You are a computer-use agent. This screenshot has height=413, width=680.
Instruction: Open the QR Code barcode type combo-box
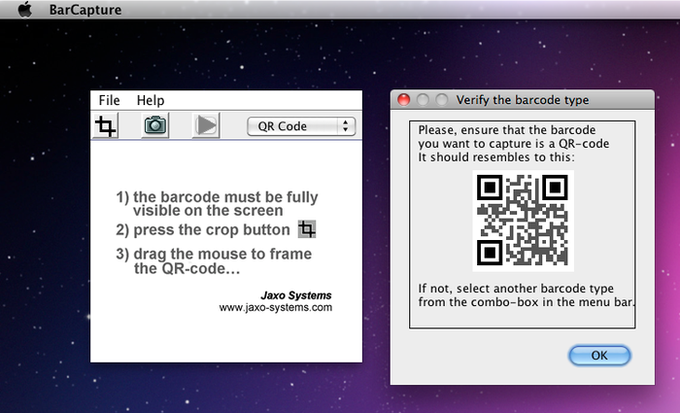301,126
